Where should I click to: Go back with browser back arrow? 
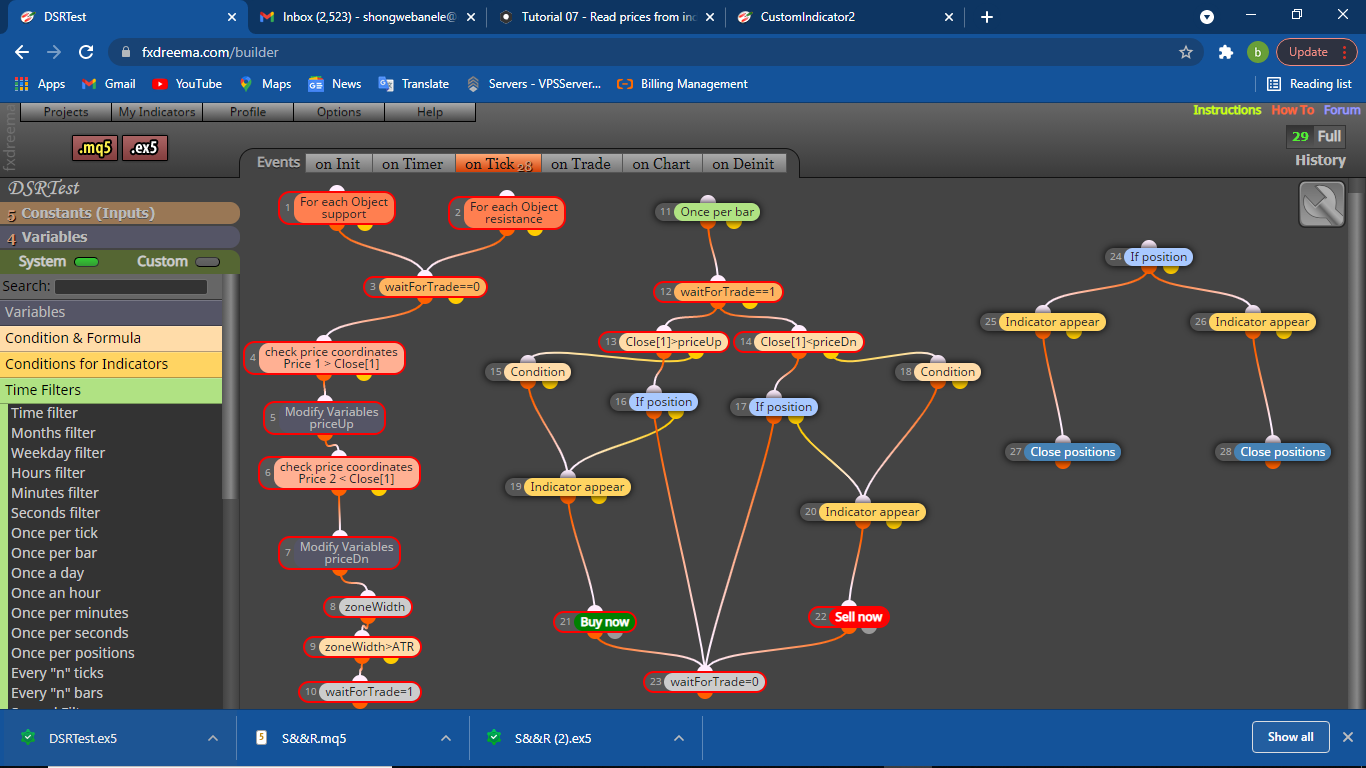click(x=22, y=52)
